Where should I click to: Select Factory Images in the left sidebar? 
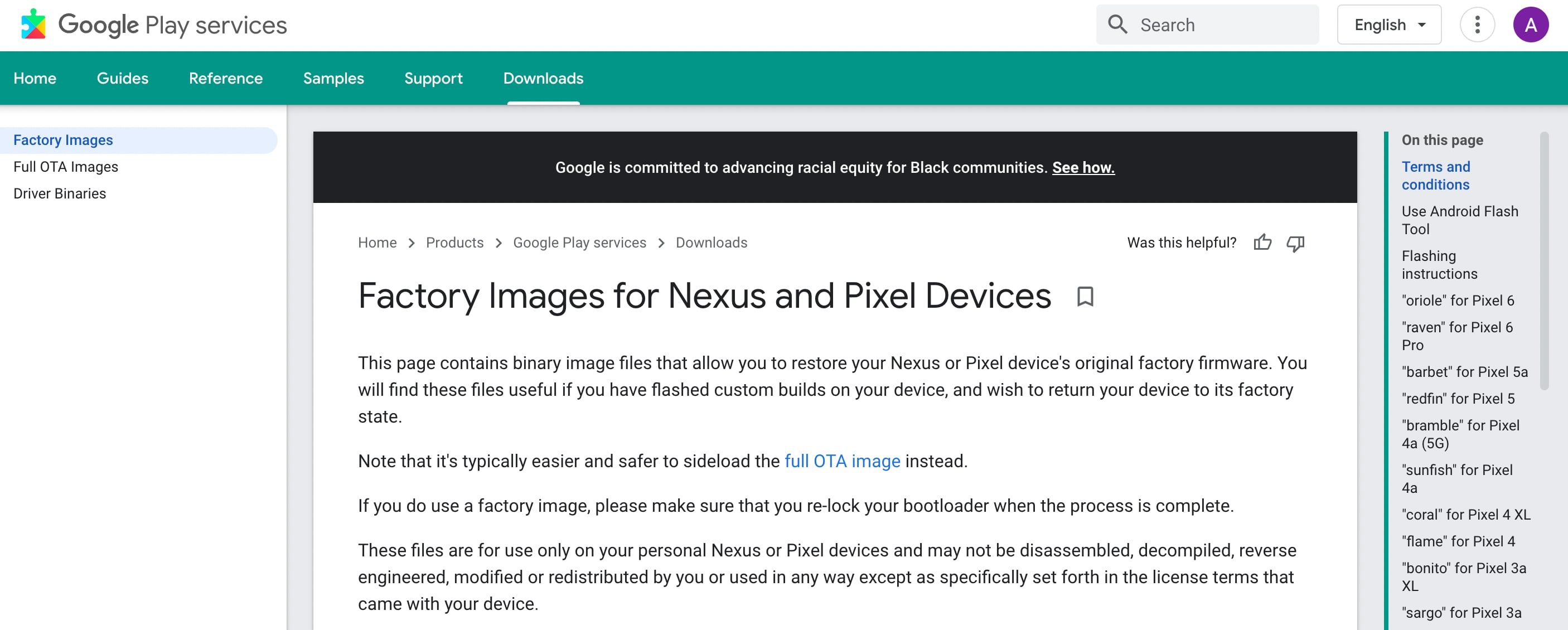coord(64,140)
